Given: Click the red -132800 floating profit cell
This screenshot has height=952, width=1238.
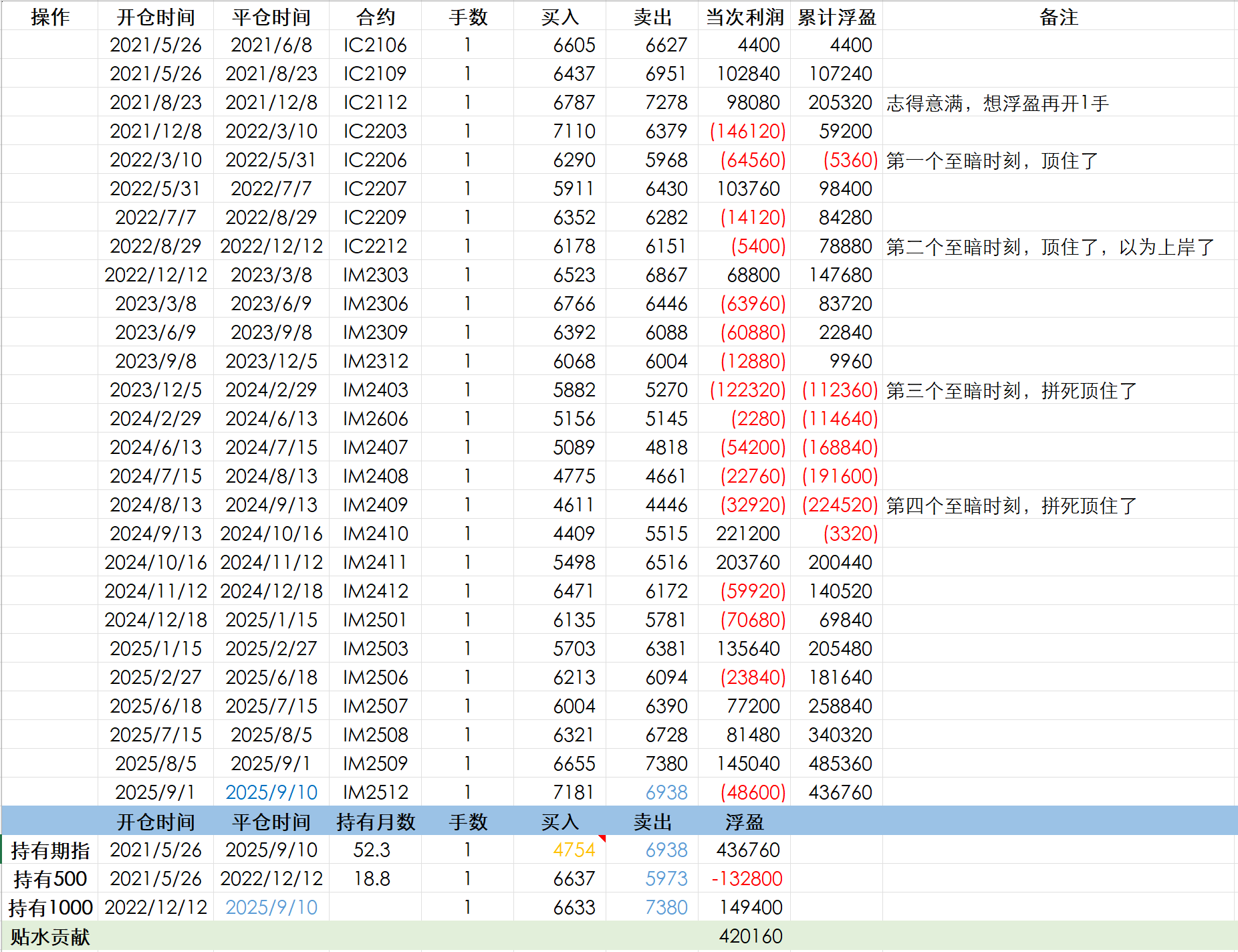Looking at the screenshot, I should (x=746, y=879).
